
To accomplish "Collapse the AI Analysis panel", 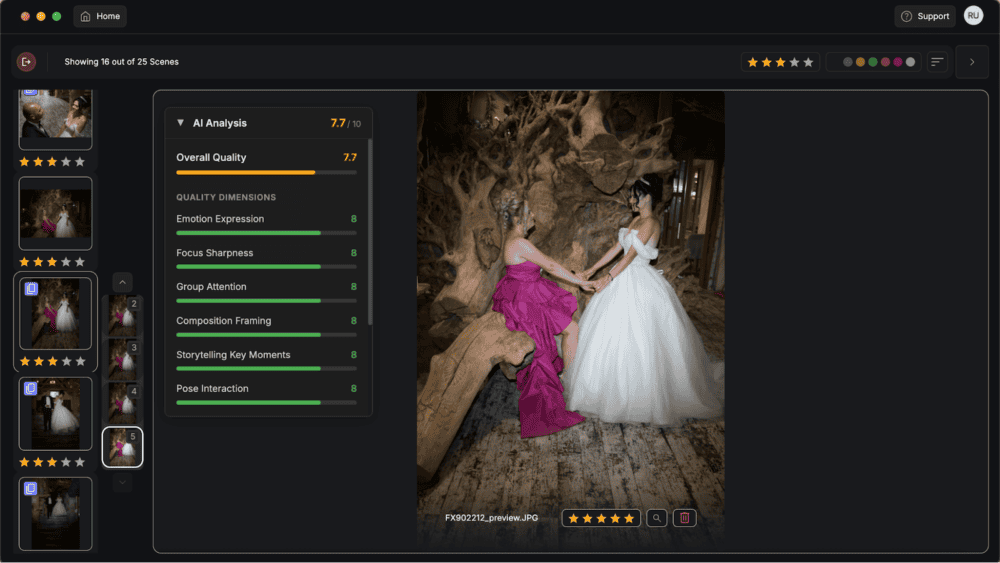I will pyautogui.click(x=180, y=123).
